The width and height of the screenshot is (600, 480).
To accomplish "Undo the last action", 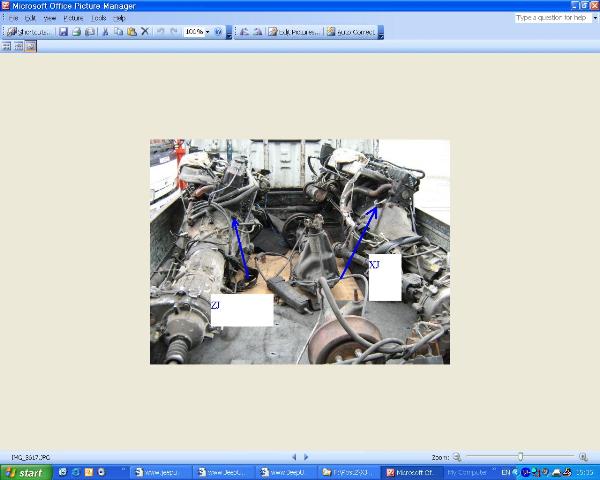I will 161,32.
